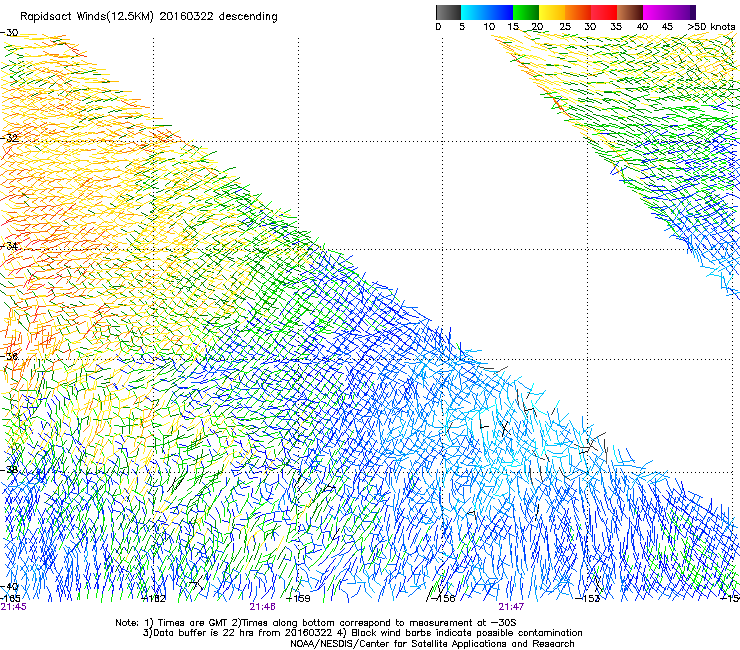Viewport: 740px width, 650px height.
Task: Click the '-159' longitude axis label
Action: tap(299, 599)
